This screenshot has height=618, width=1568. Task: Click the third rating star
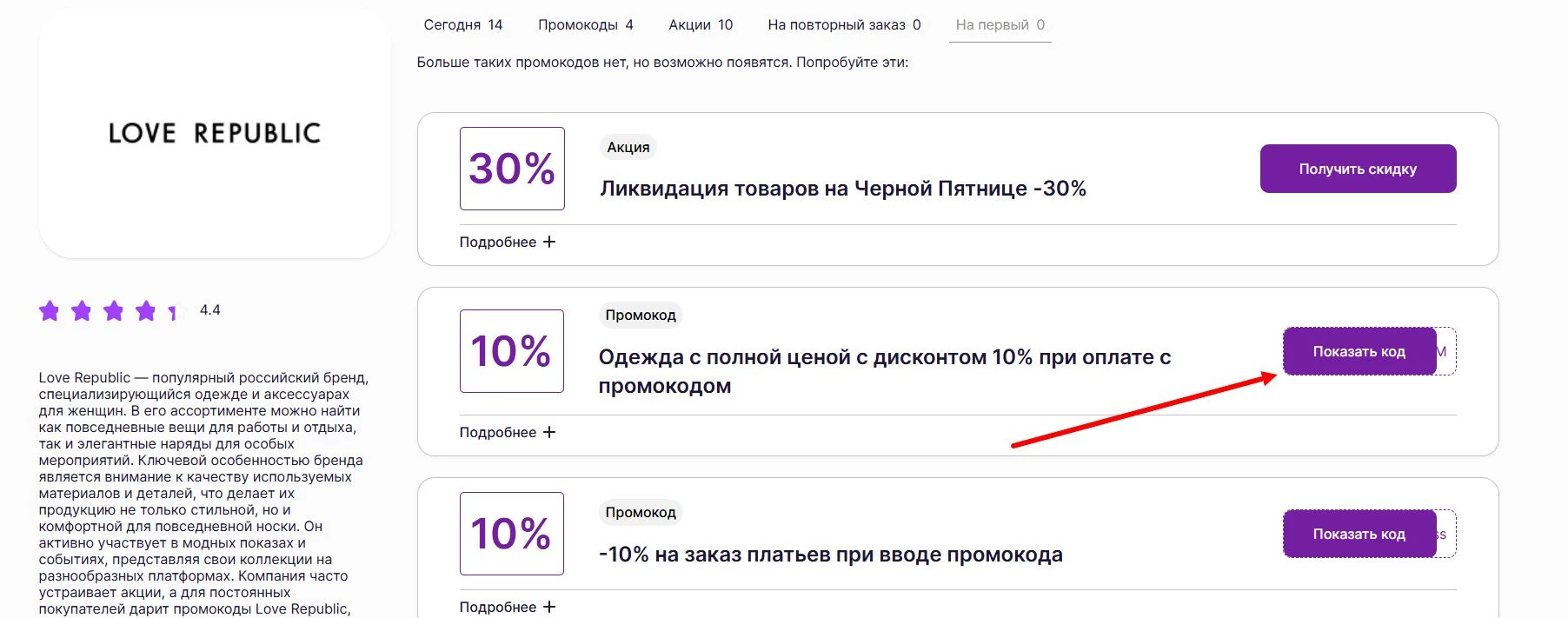(x=114, y=310)
